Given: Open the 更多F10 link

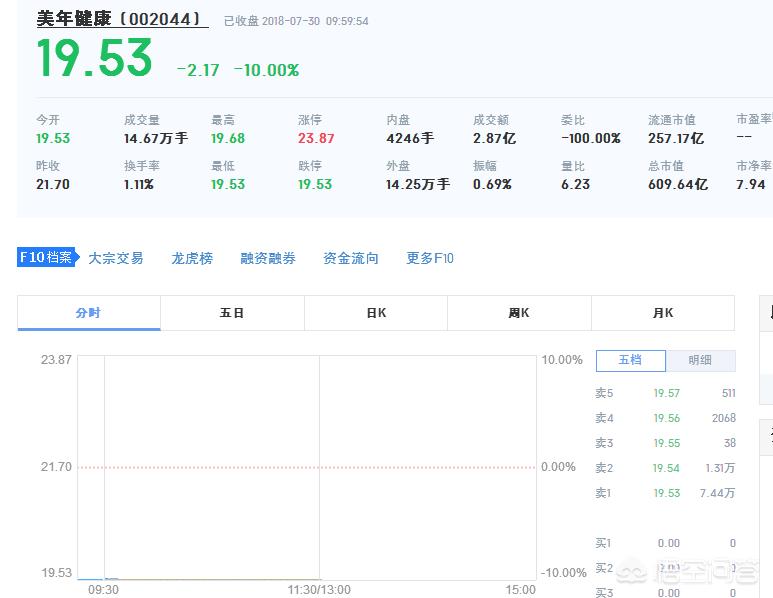Looking at the screenshot, I should point(429,258).
